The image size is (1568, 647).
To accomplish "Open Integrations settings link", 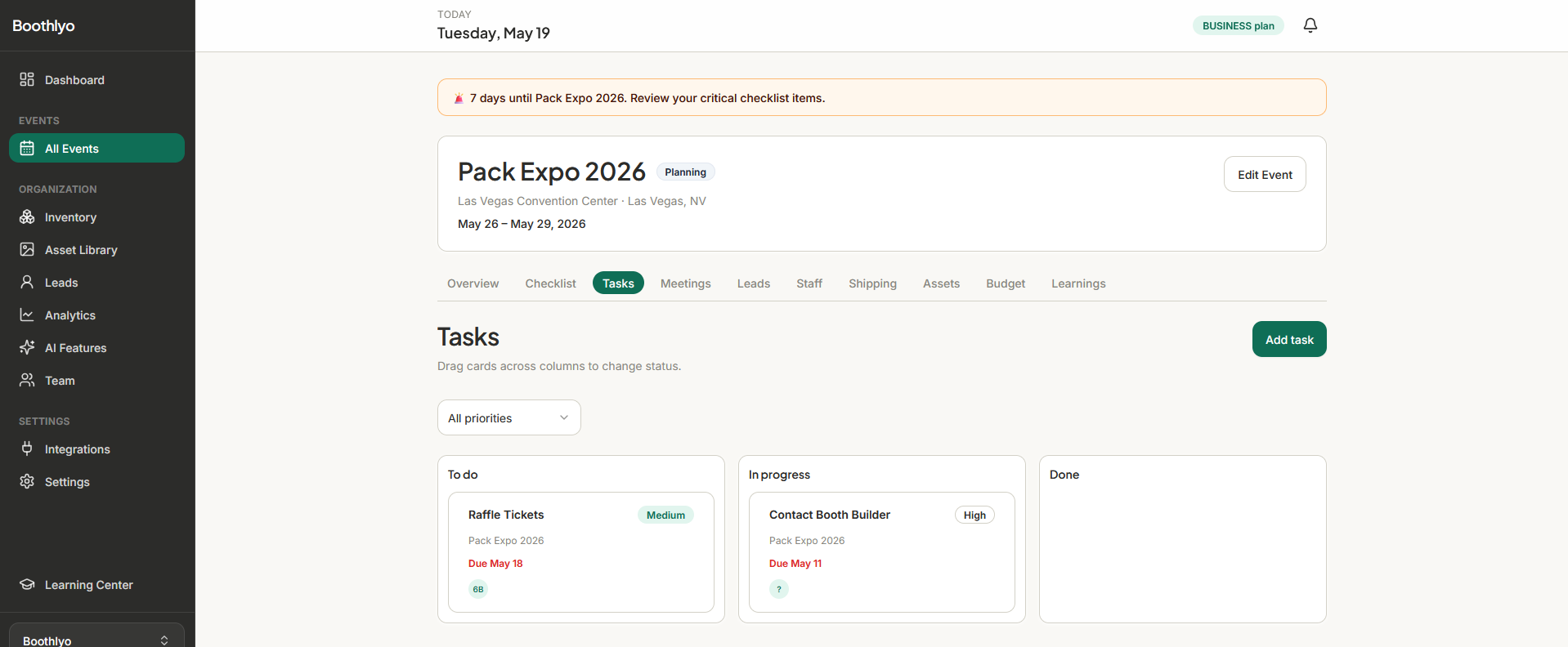I will point(96,448).
